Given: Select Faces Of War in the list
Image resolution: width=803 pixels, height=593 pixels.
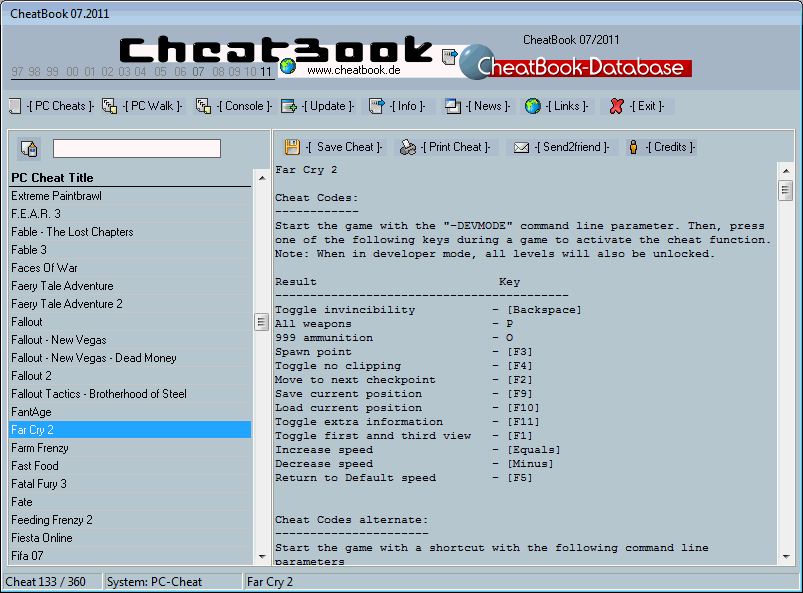Looking at the screenshot, I should coord(131,268).
